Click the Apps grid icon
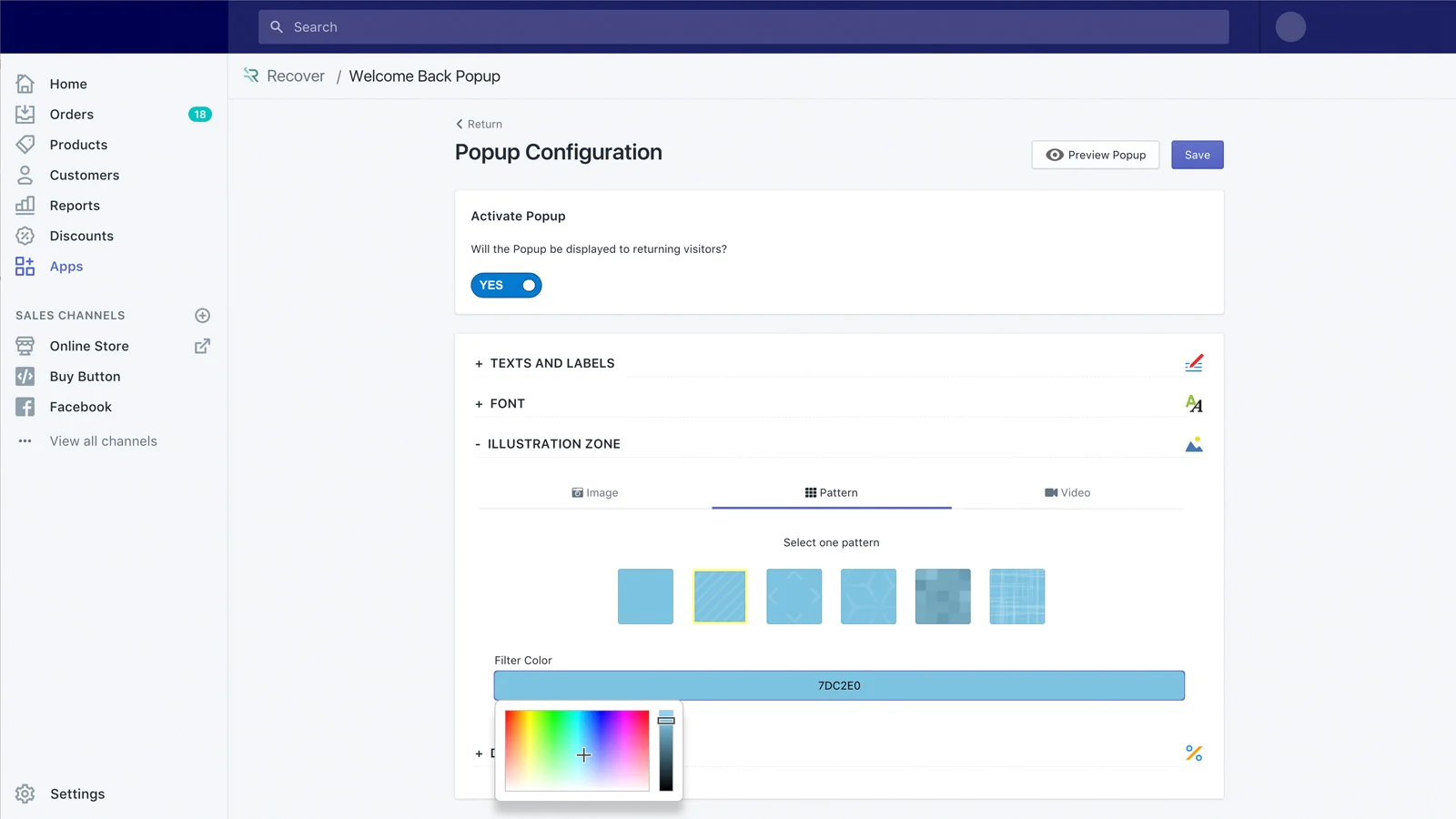This screenshot has height=819, width=1456. [x=25, y=266]
